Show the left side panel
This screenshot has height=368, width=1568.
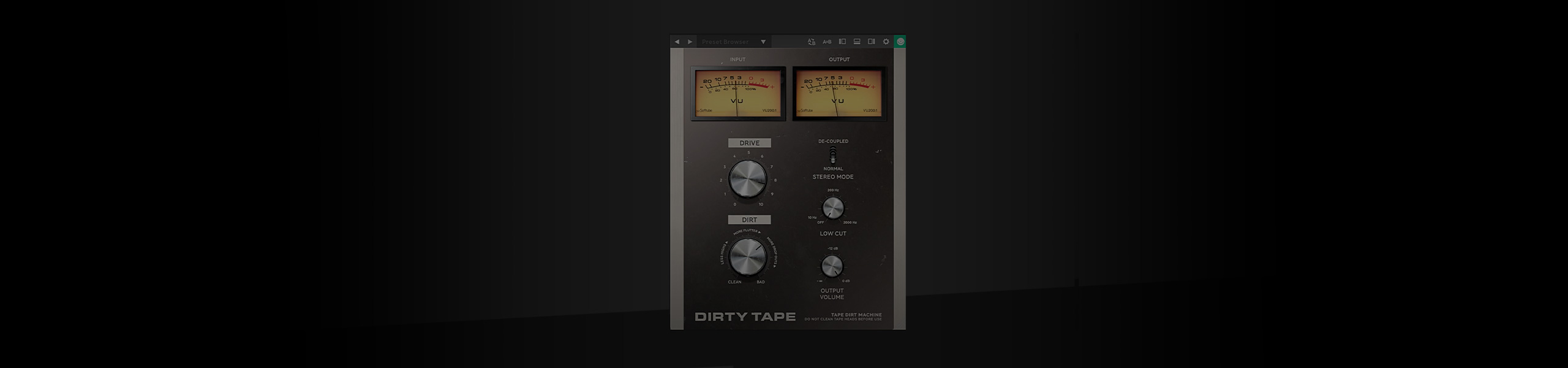coord(842,42)
